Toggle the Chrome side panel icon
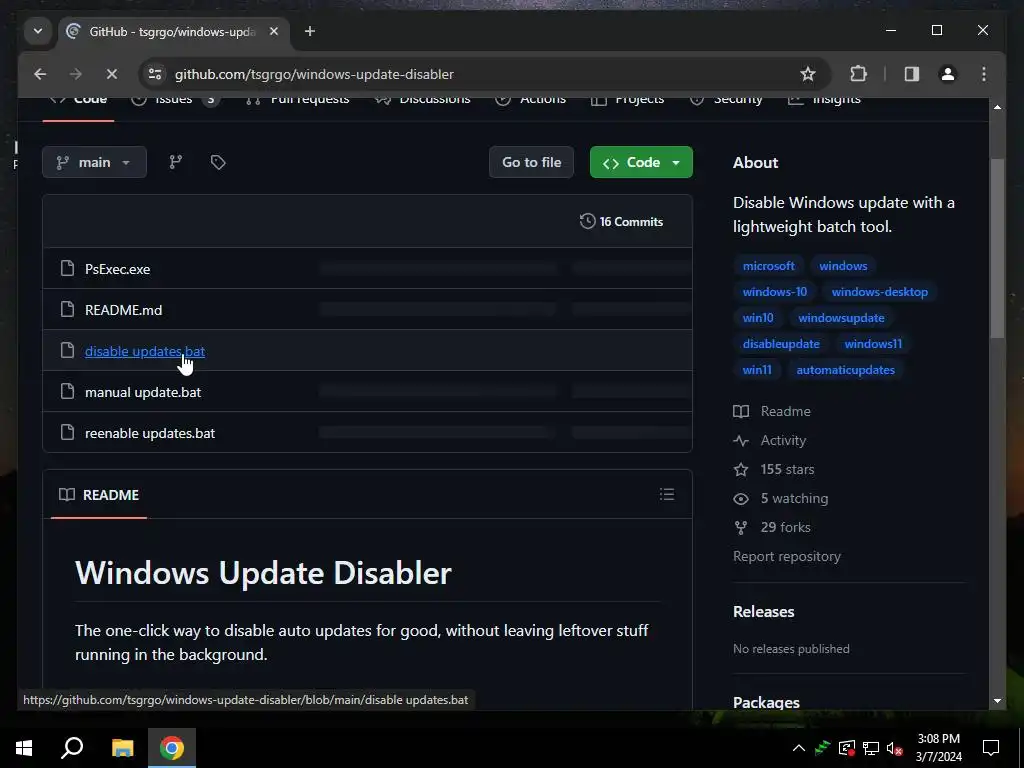The width and height of the screenshot is (1024, 768). [x=912, y=74]
